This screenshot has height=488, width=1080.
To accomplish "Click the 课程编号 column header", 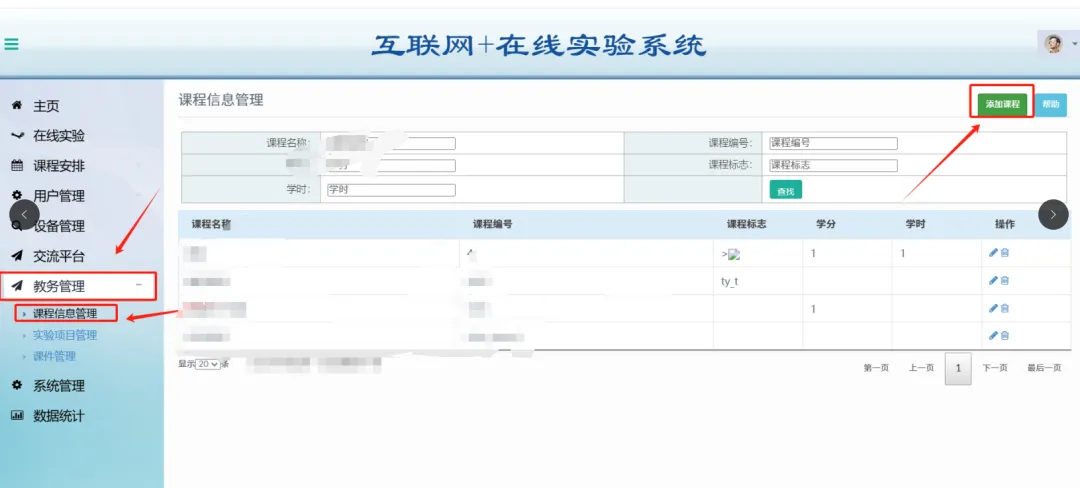I will [x=492, y=224].
